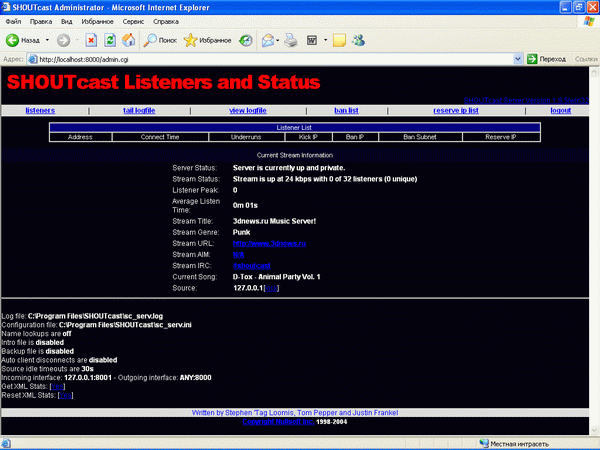Click the 'Listener List' table header
Viewport: 600px width, 450px height.
(294, 127)
